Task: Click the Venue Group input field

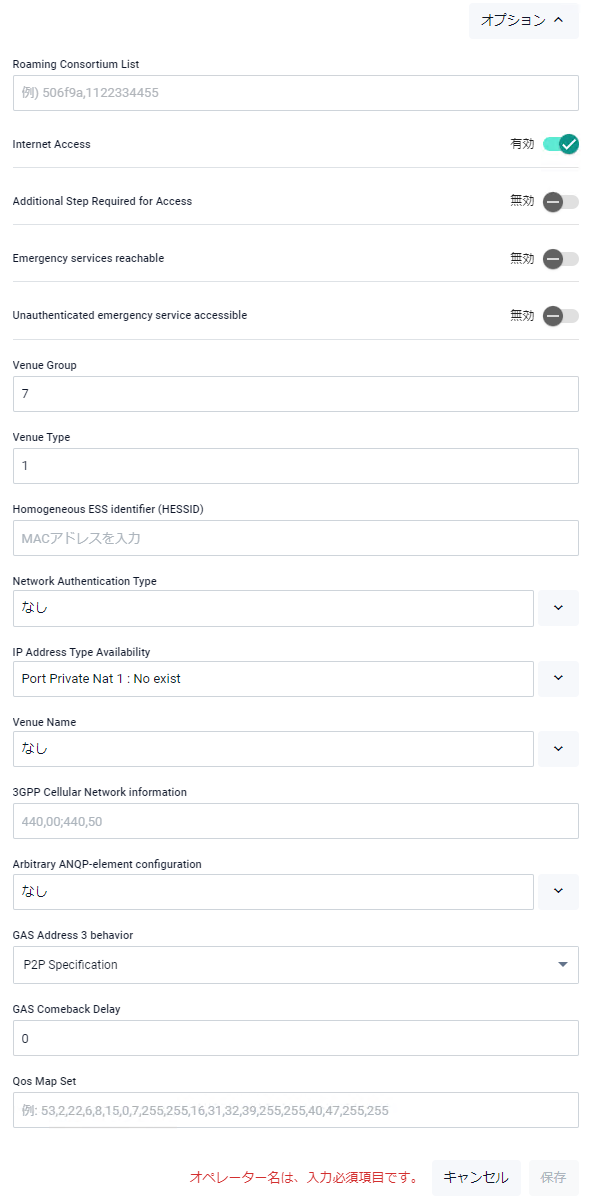Action: pos(296,394)
